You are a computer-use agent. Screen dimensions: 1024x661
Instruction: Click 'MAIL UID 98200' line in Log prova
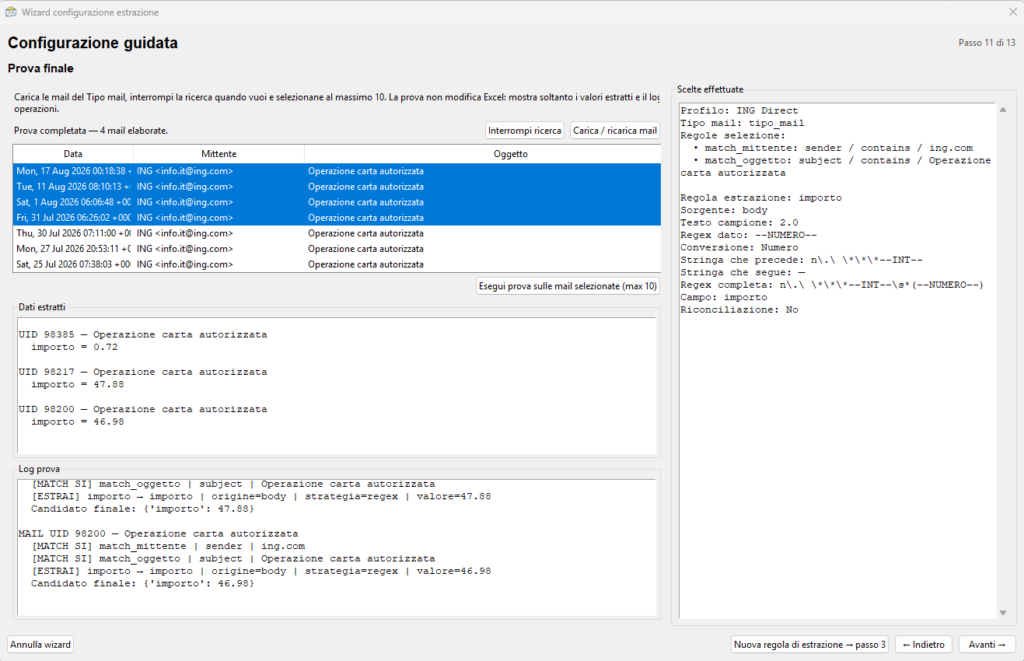pyautogui.click(x=158, y=534)
